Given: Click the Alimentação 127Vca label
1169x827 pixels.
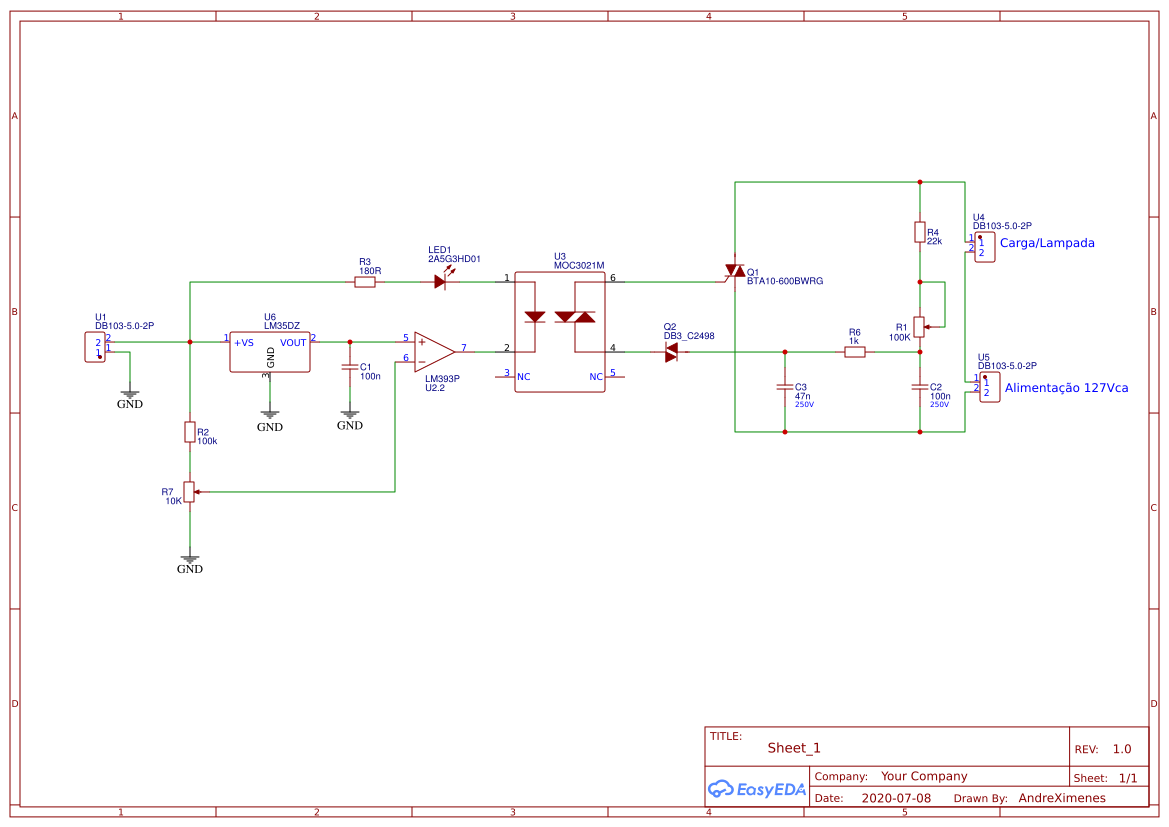Looking at the screenshot, I should 1067,386.
